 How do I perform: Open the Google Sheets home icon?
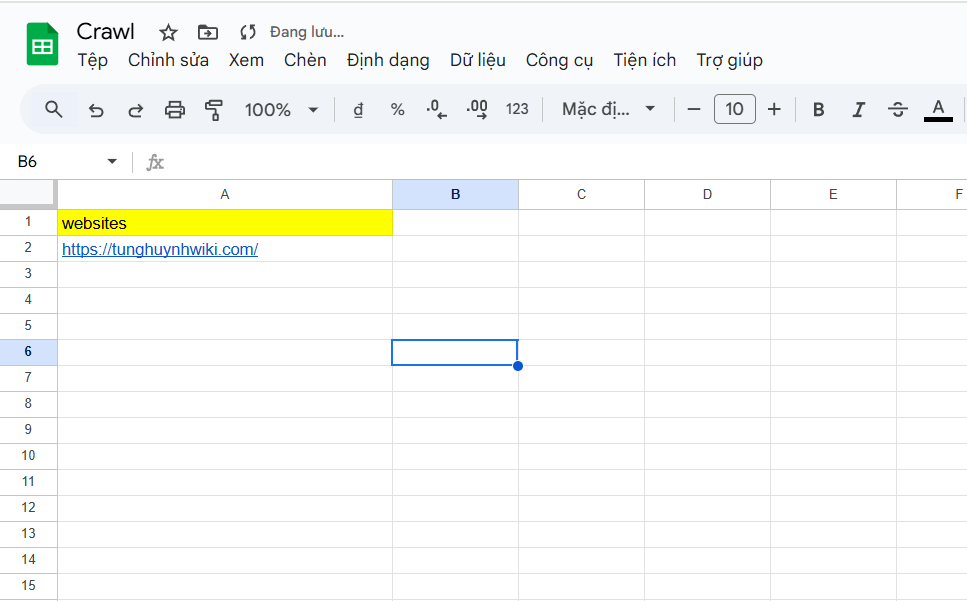coord(42,44)
